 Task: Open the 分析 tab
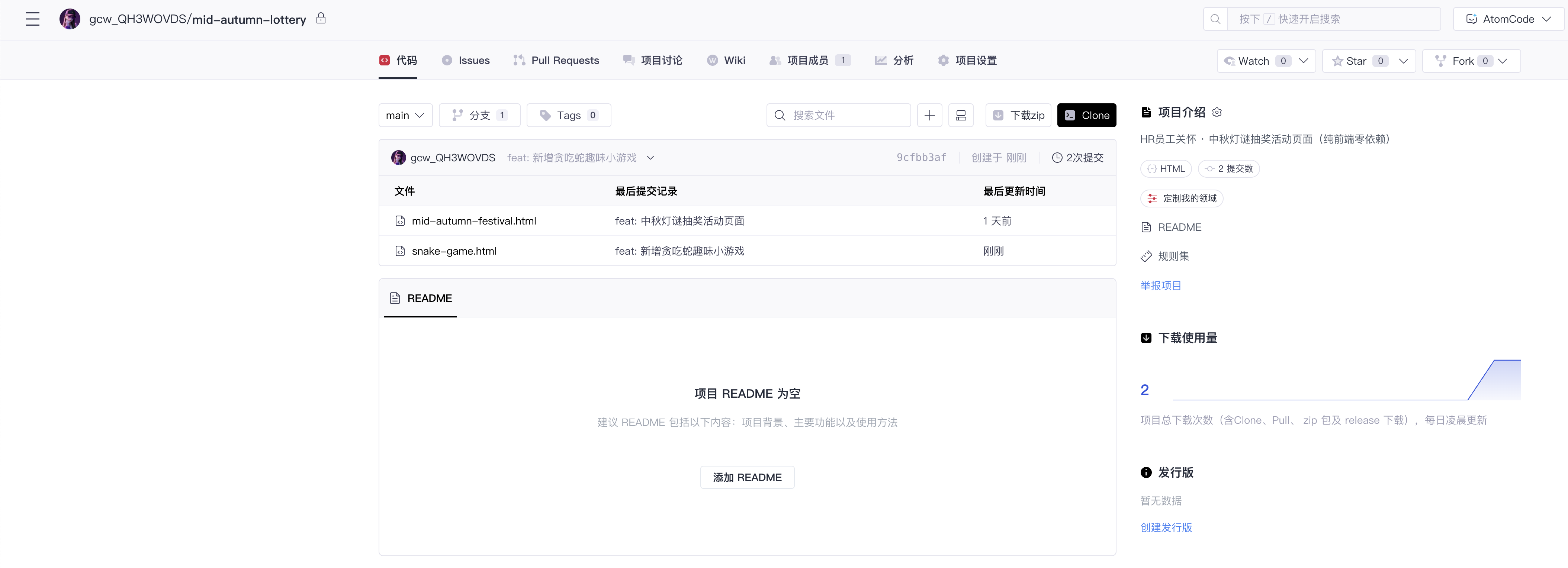point(894,60)
